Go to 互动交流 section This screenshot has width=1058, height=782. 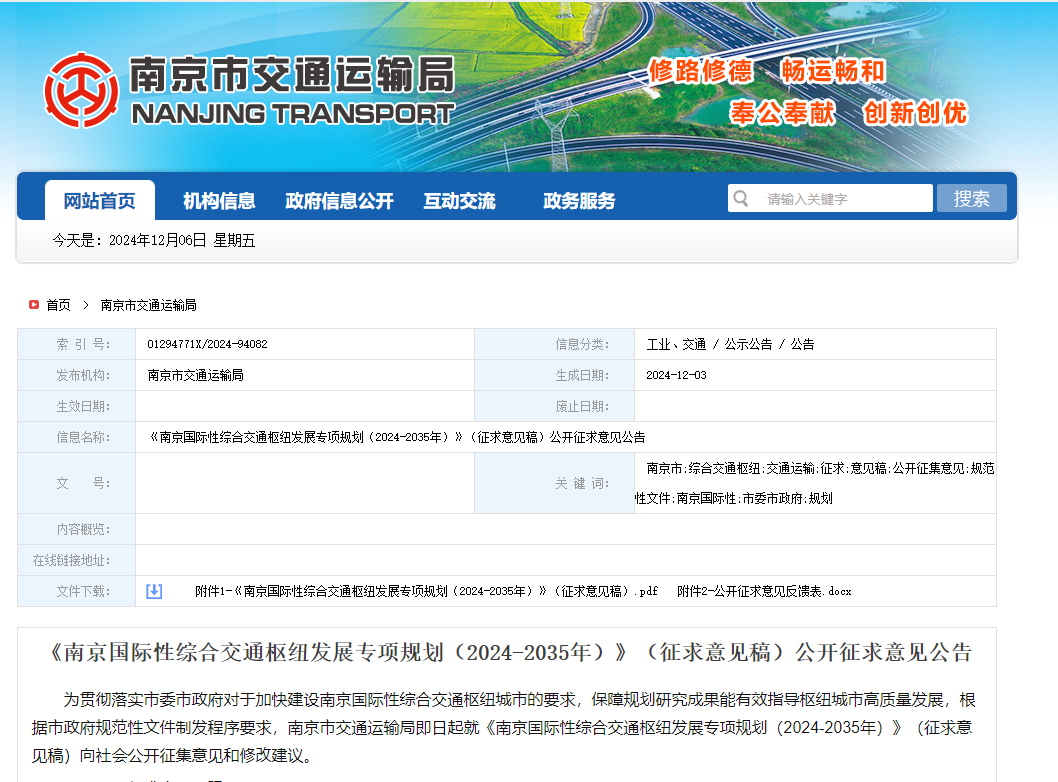(x=459, y=201)
